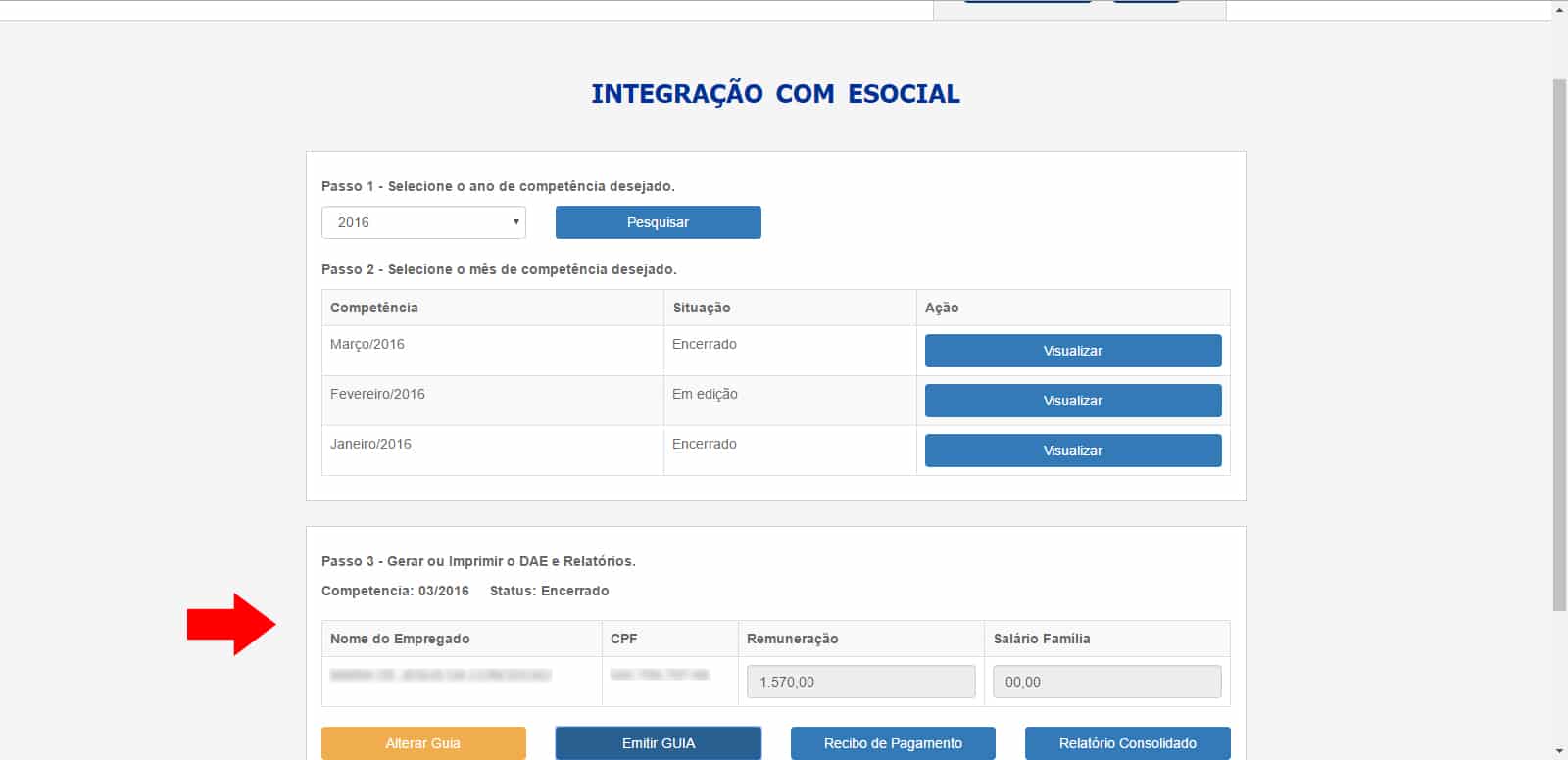
Task: Click the vertical page scrollbar thumb
Action: point(1559,343)
